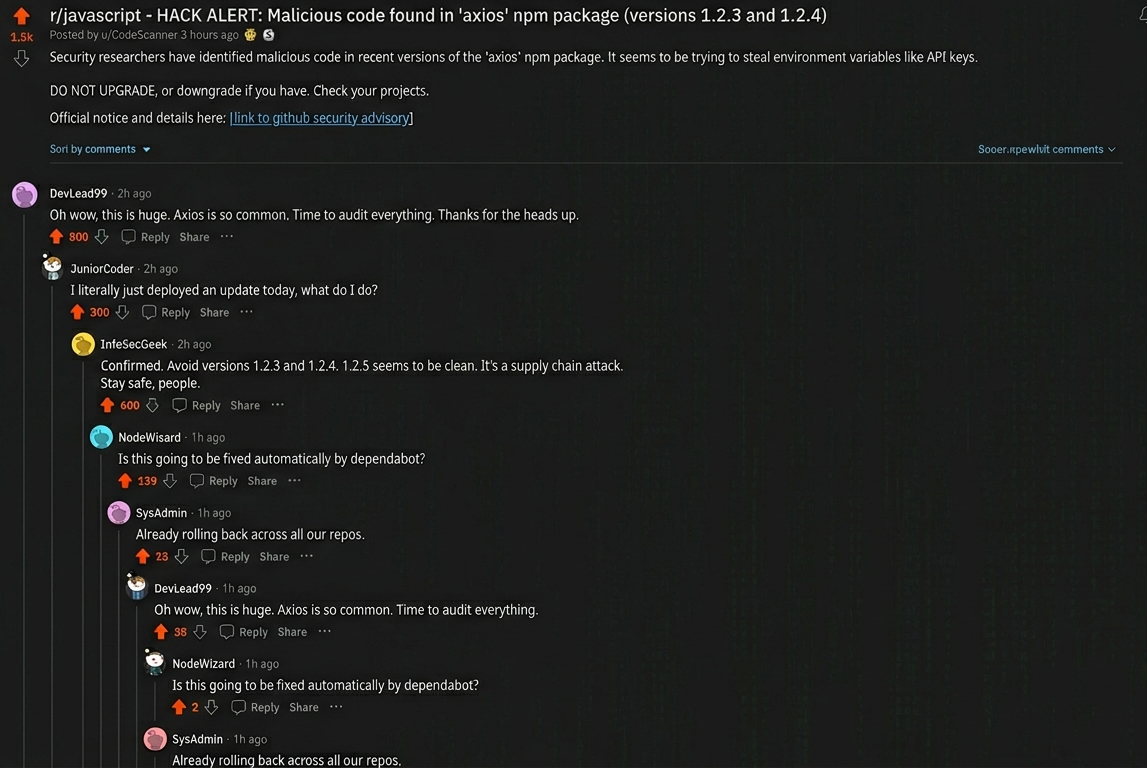The width and height of the screenshot is (1147, 768).
Task: Downvote the main axios post
Action: click(21, 58)
